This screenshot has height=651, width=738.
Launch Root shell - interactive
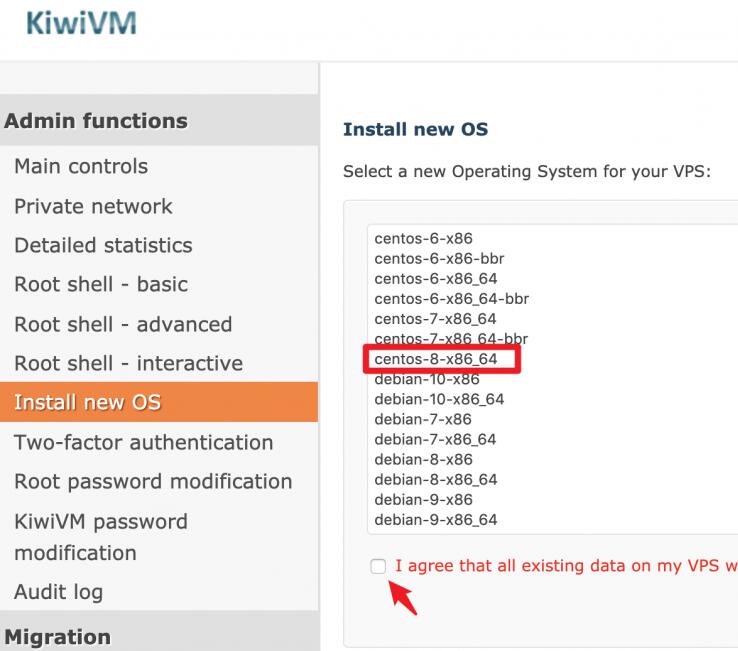128,363
